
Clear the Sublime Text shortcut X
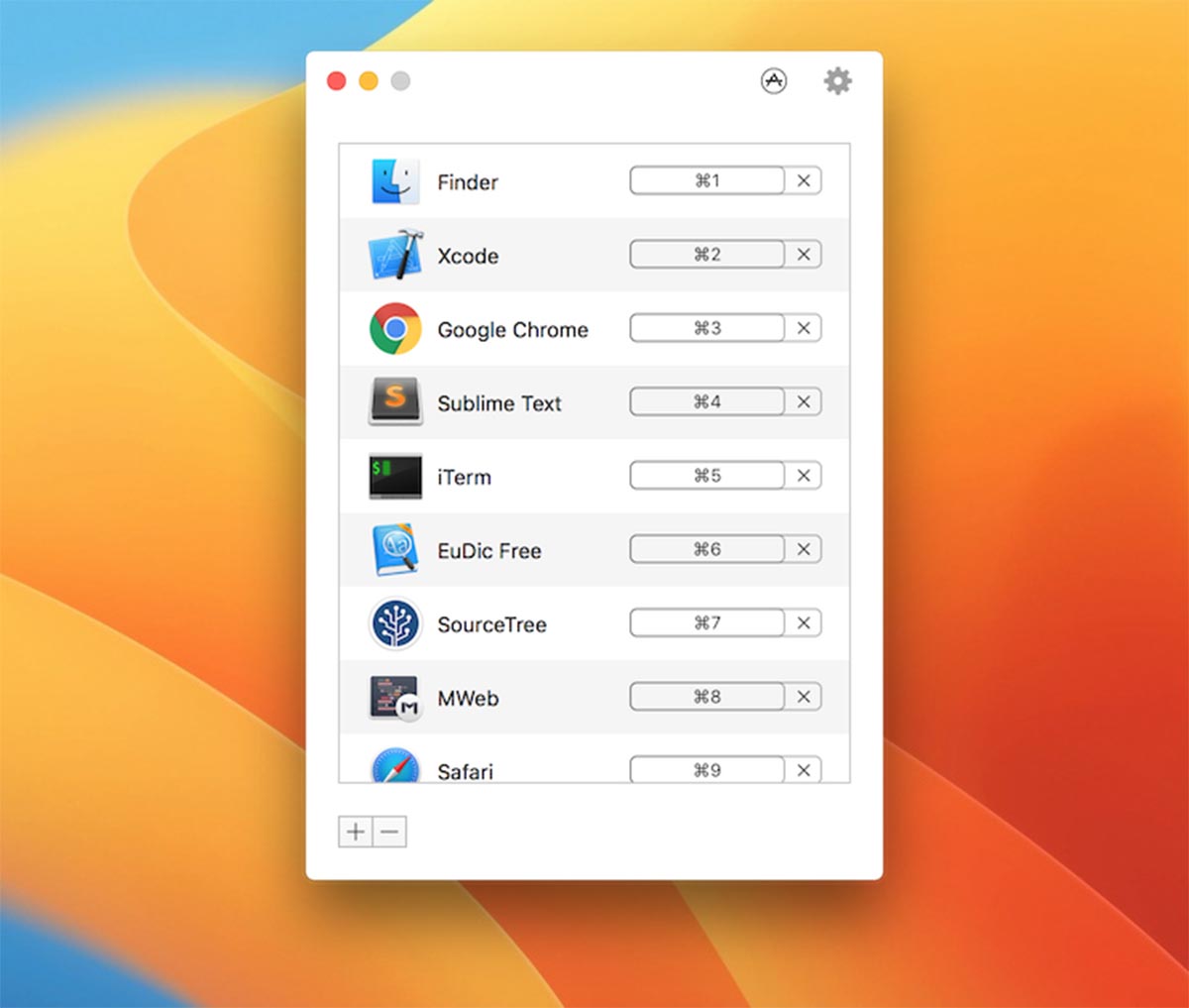click(804, 401)
